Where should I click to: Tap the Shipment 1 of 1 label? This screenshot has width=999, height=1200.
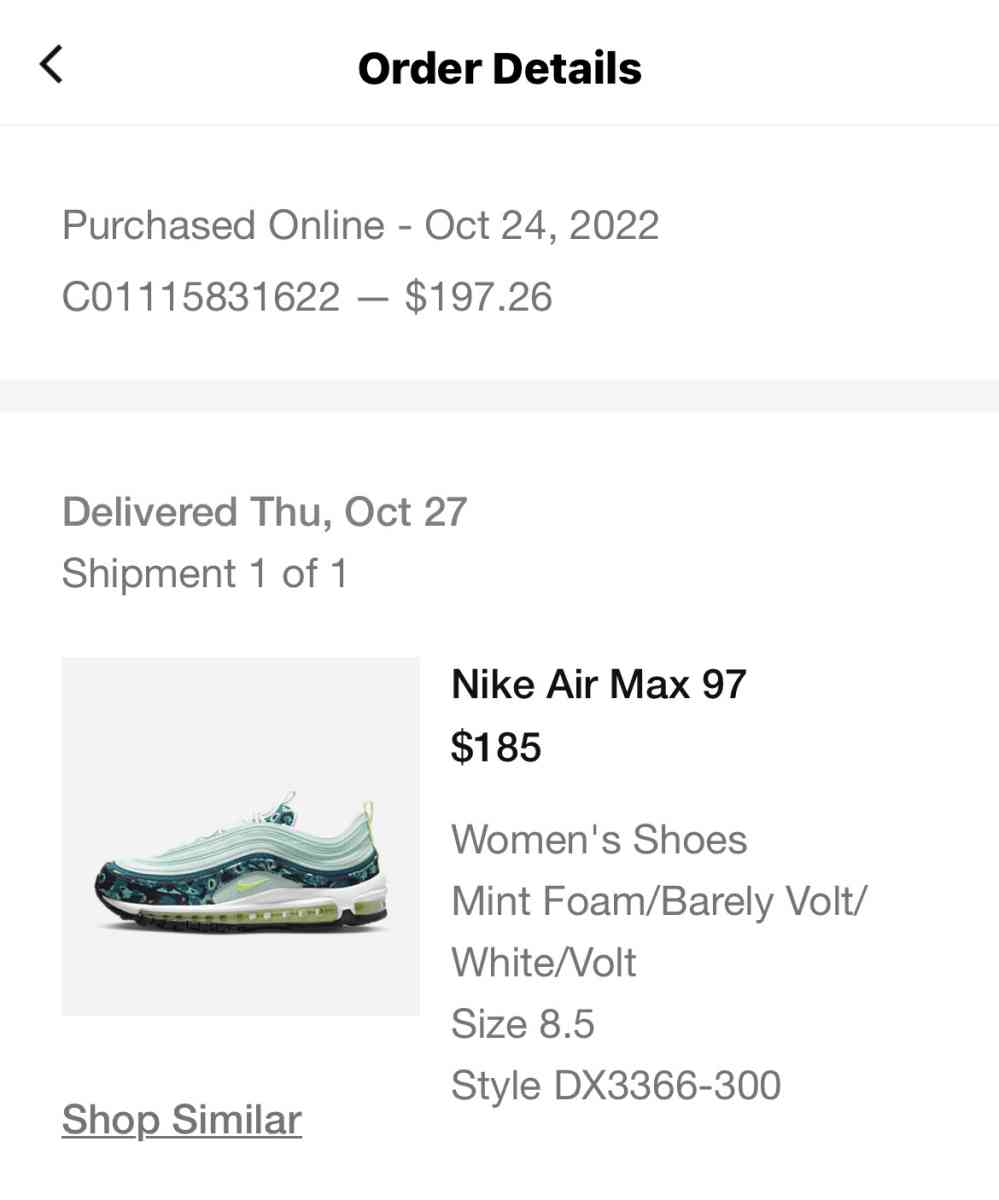pos(205,573)
